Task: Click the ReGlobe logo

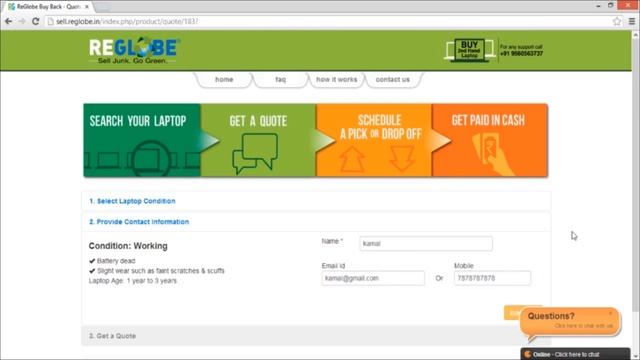Action: tap(135, 50)
